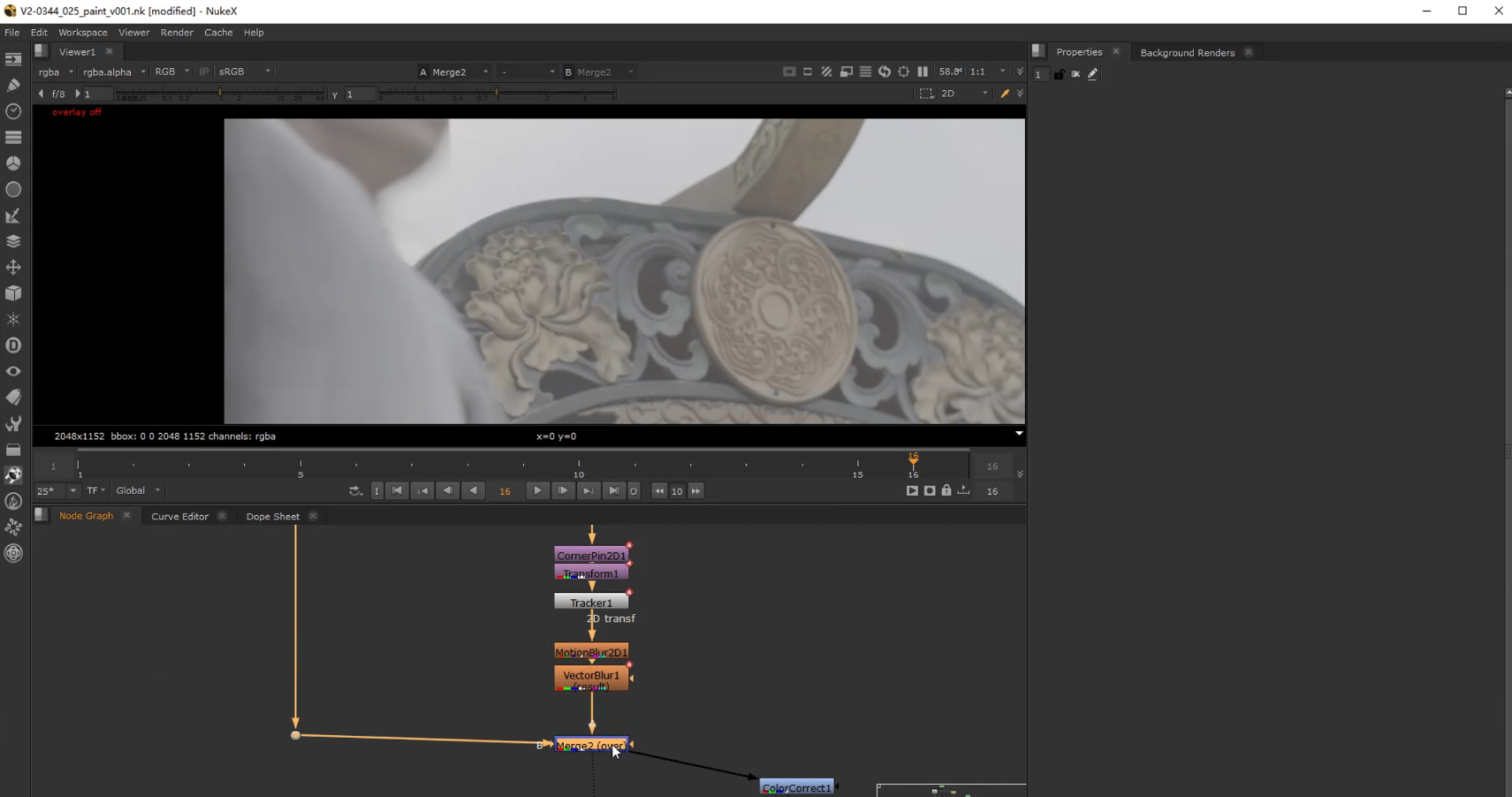This screenshot has height=797, width=1512.
Task: Click the viewer color picker eyedropper icon
Action: 1005,94
